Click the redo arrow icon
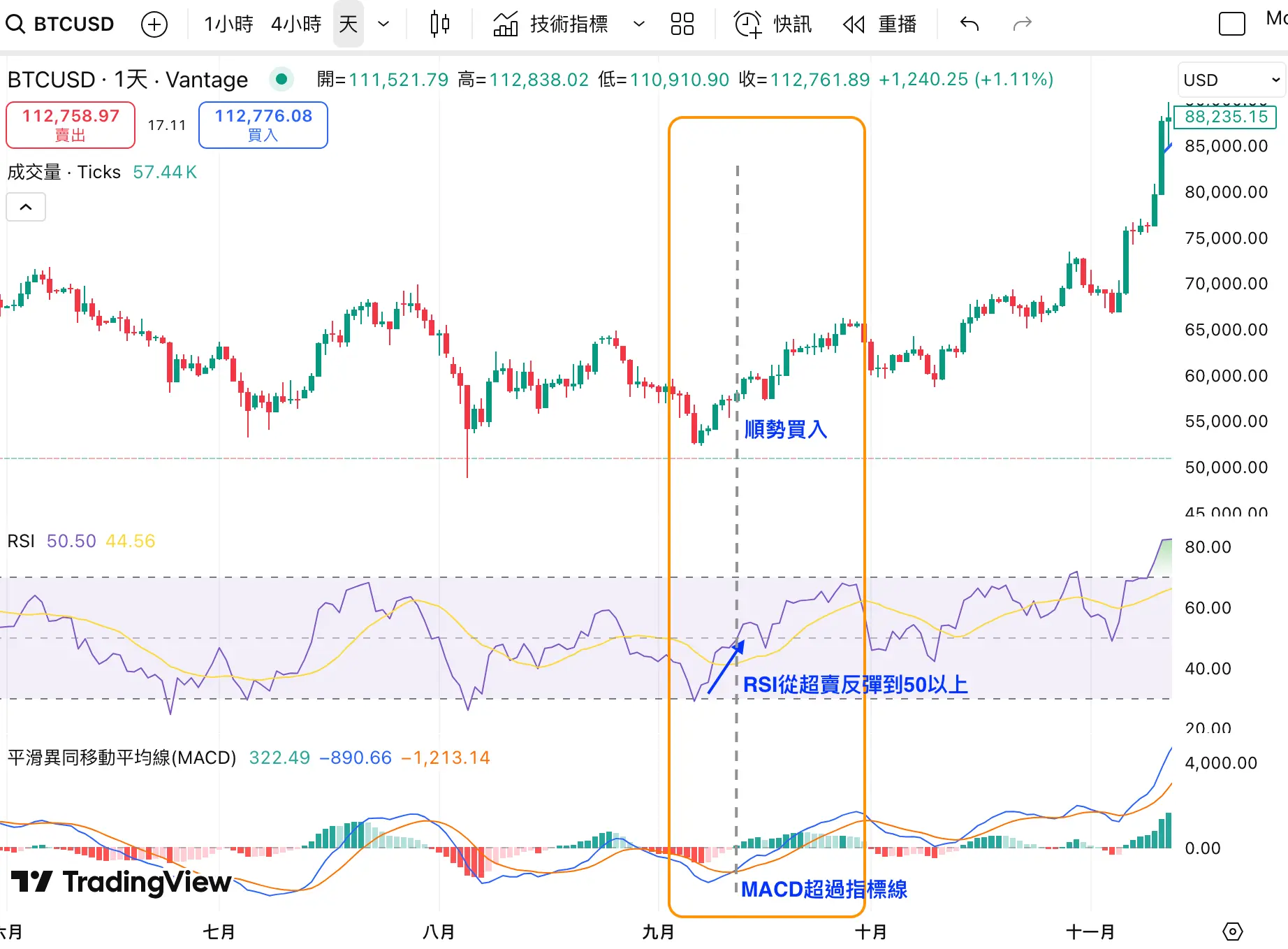 pos(1022,24)
